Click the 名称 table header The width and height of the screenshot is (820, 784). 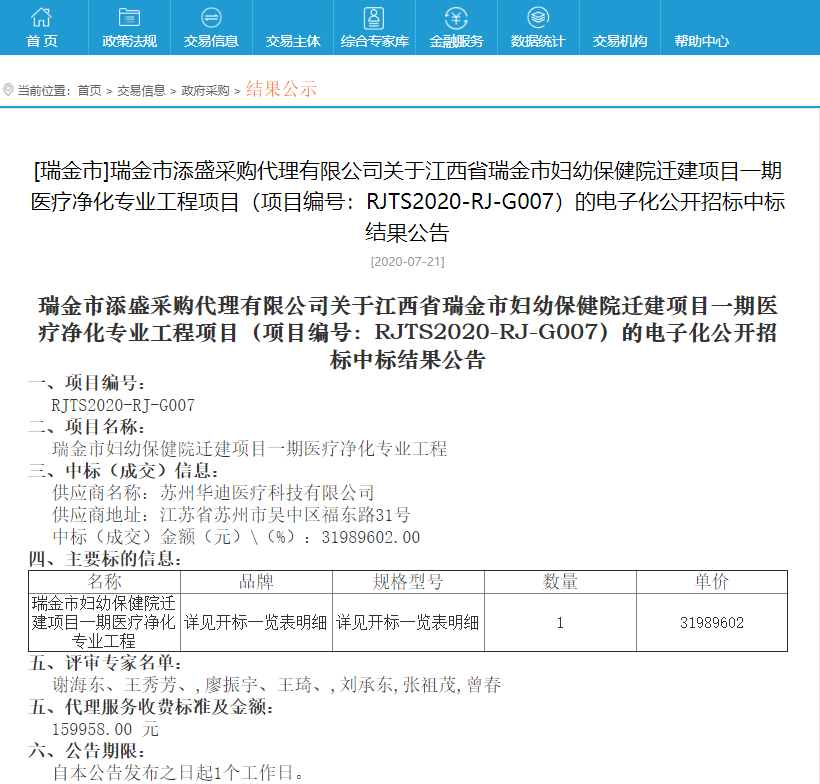(x=105, y=582)
